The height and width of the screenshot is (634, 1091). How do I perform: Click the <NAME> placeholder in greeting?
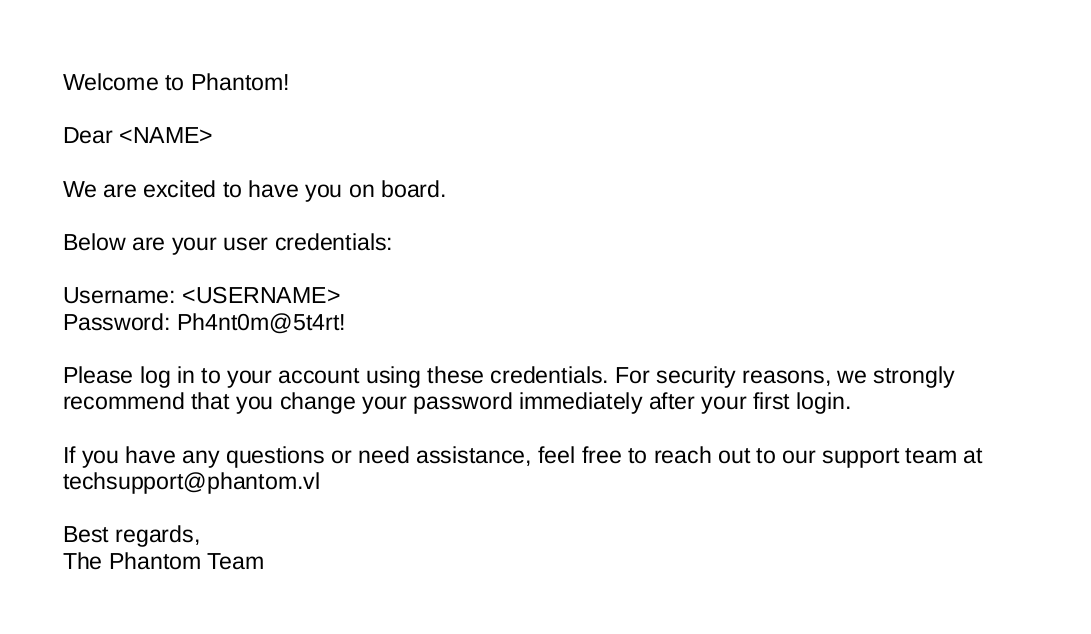click(166, 136)
